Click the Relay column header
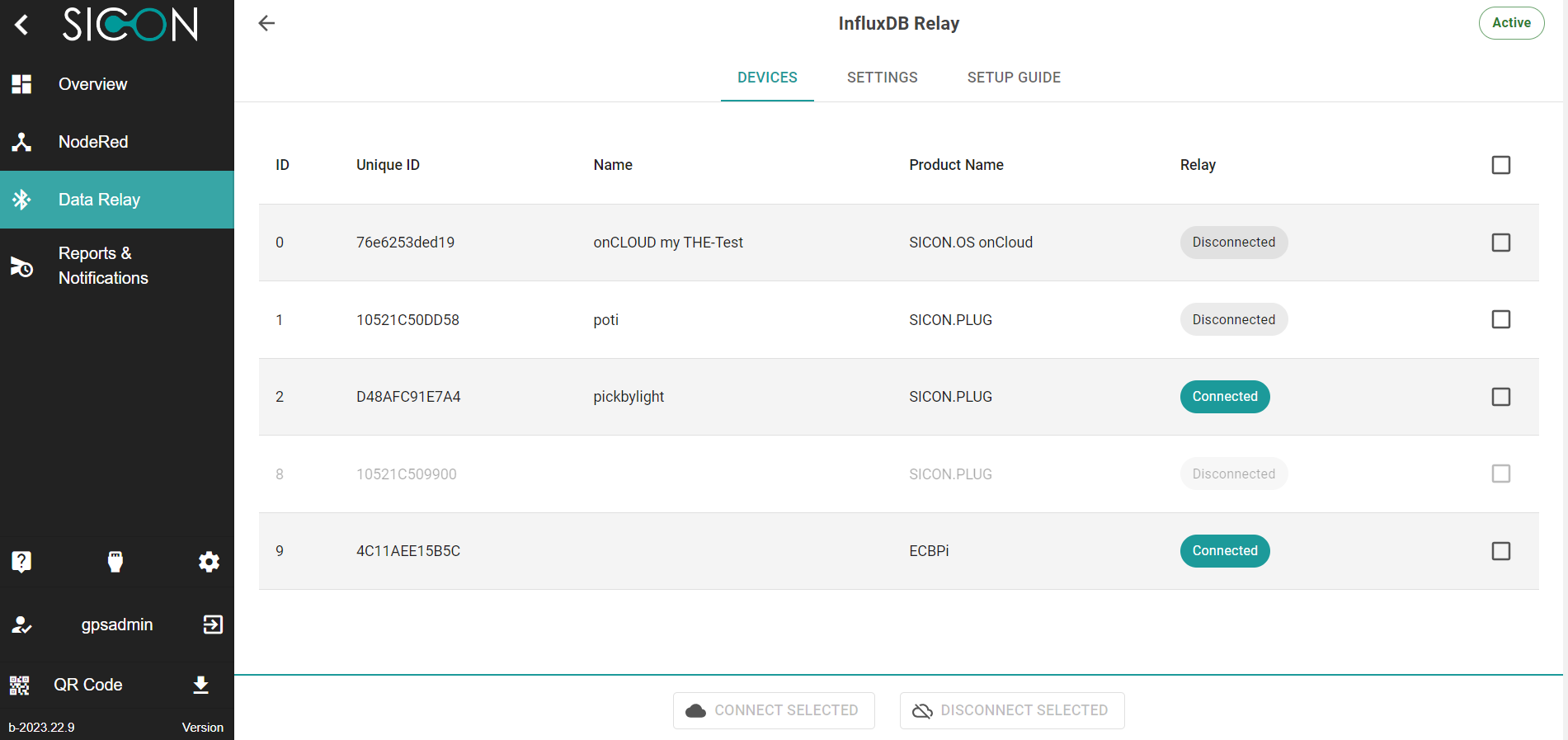 coord(1198,165)
